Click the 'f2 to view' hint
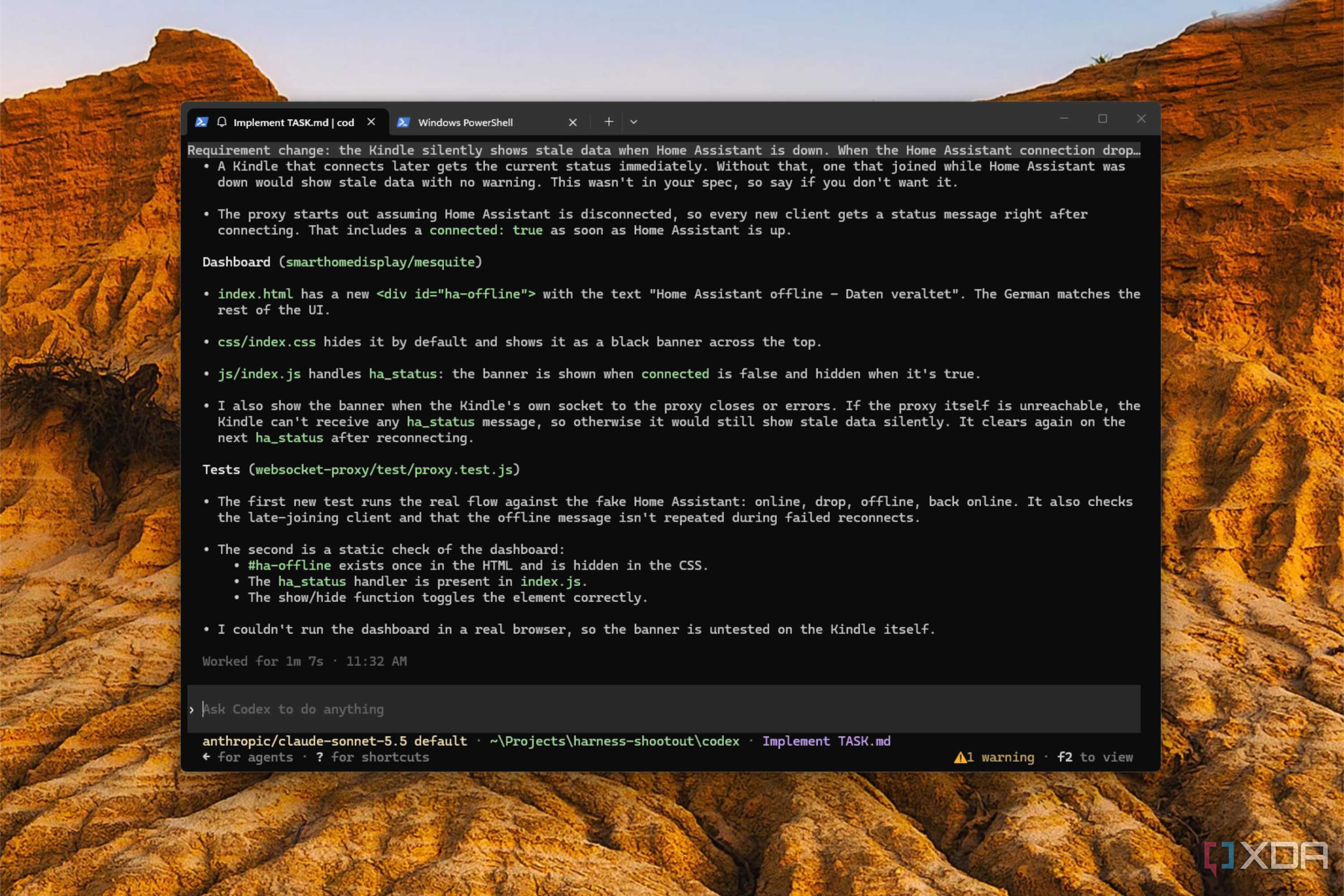This screenshot has width=1344, height=896. pyautogui.click(x=1095, y=757)
